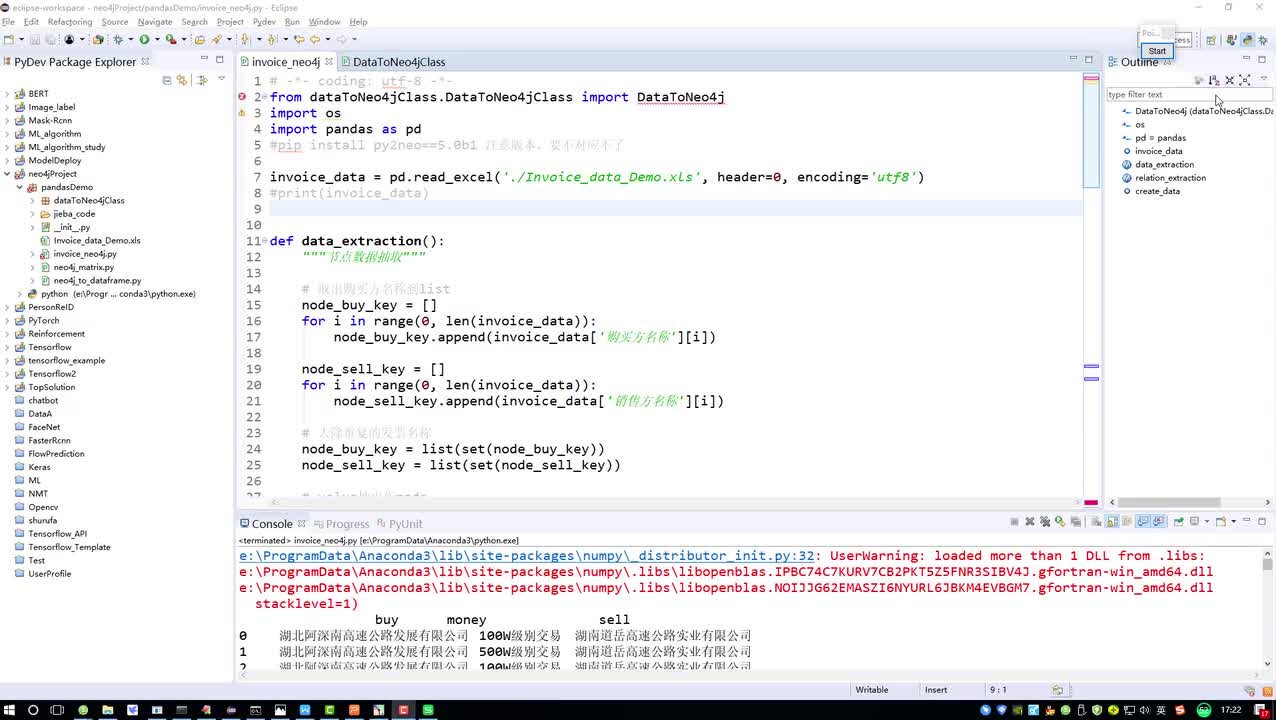Open the Window menu
Image resolution: width=1276 pixels, height=720 pixels.
[x=324, y=22]
